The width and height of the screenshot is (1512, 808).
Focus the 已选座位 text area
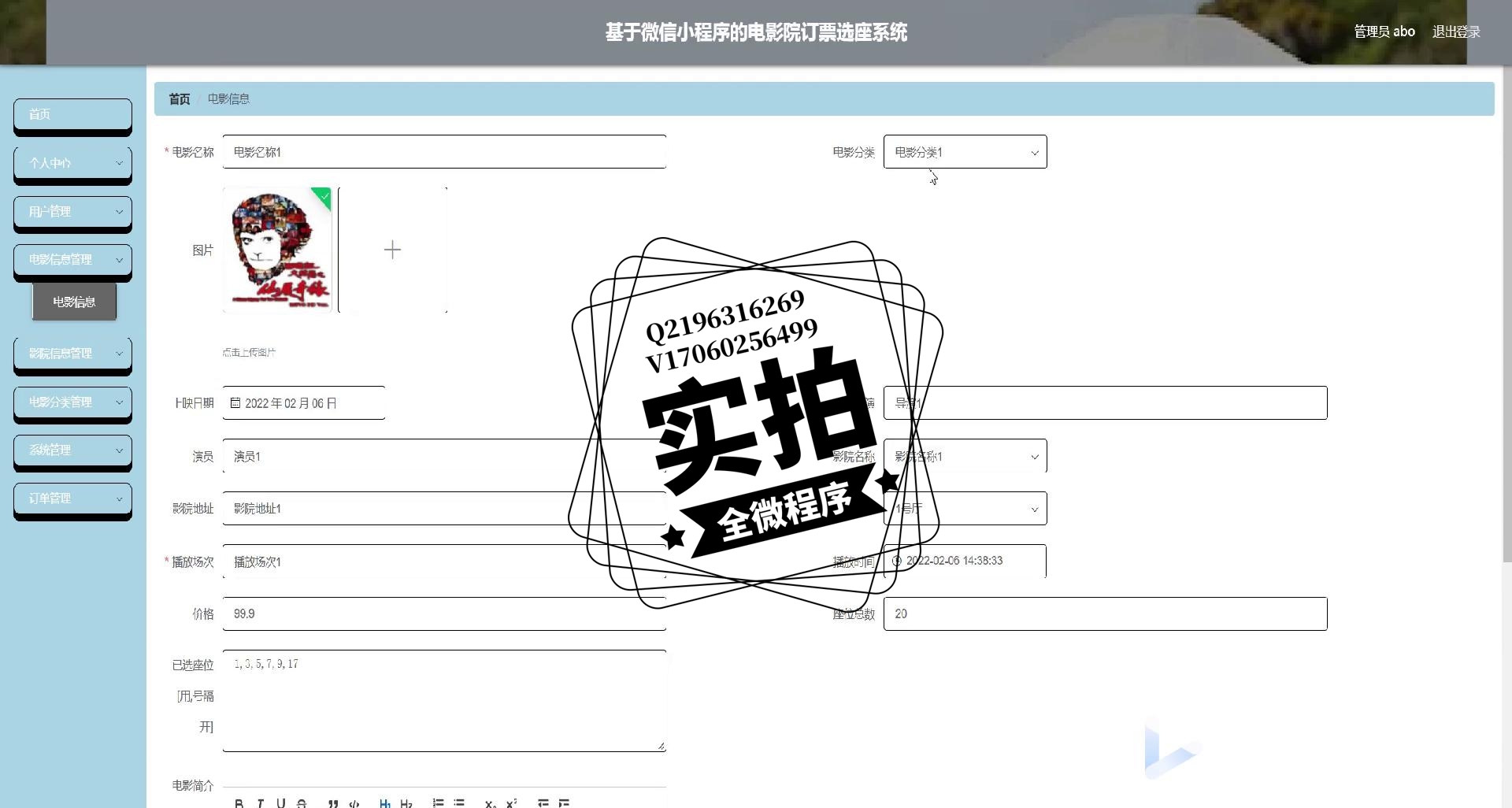click(x=444, y=701)
